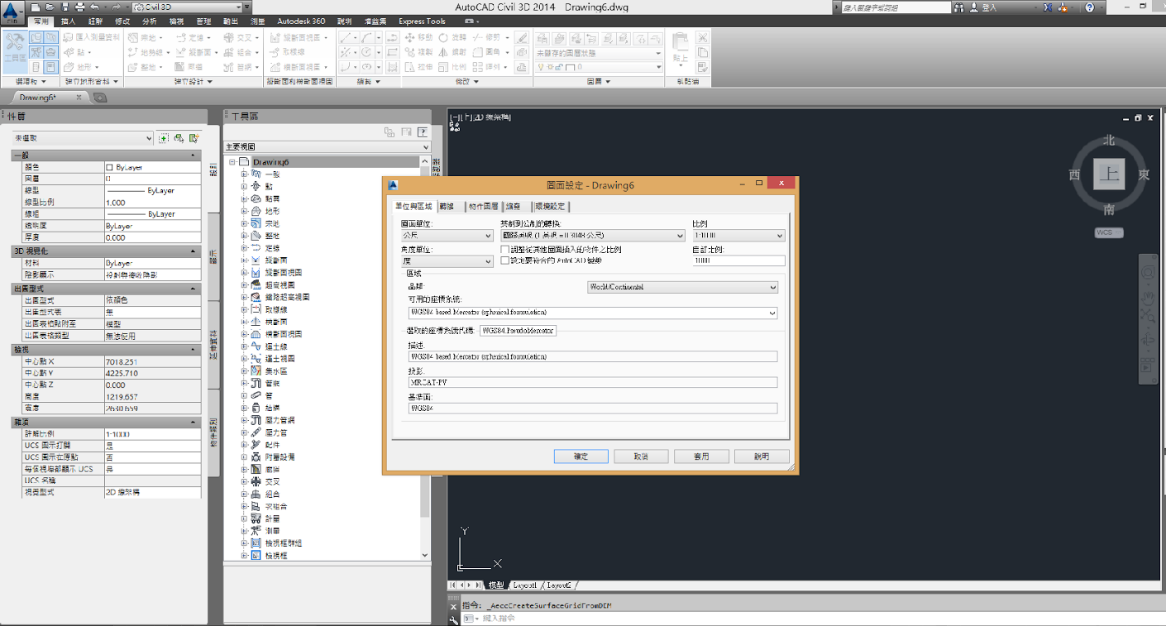
Task: Tick the first checkbox under the conversion dropdown
Action: (x=505, y=250)
